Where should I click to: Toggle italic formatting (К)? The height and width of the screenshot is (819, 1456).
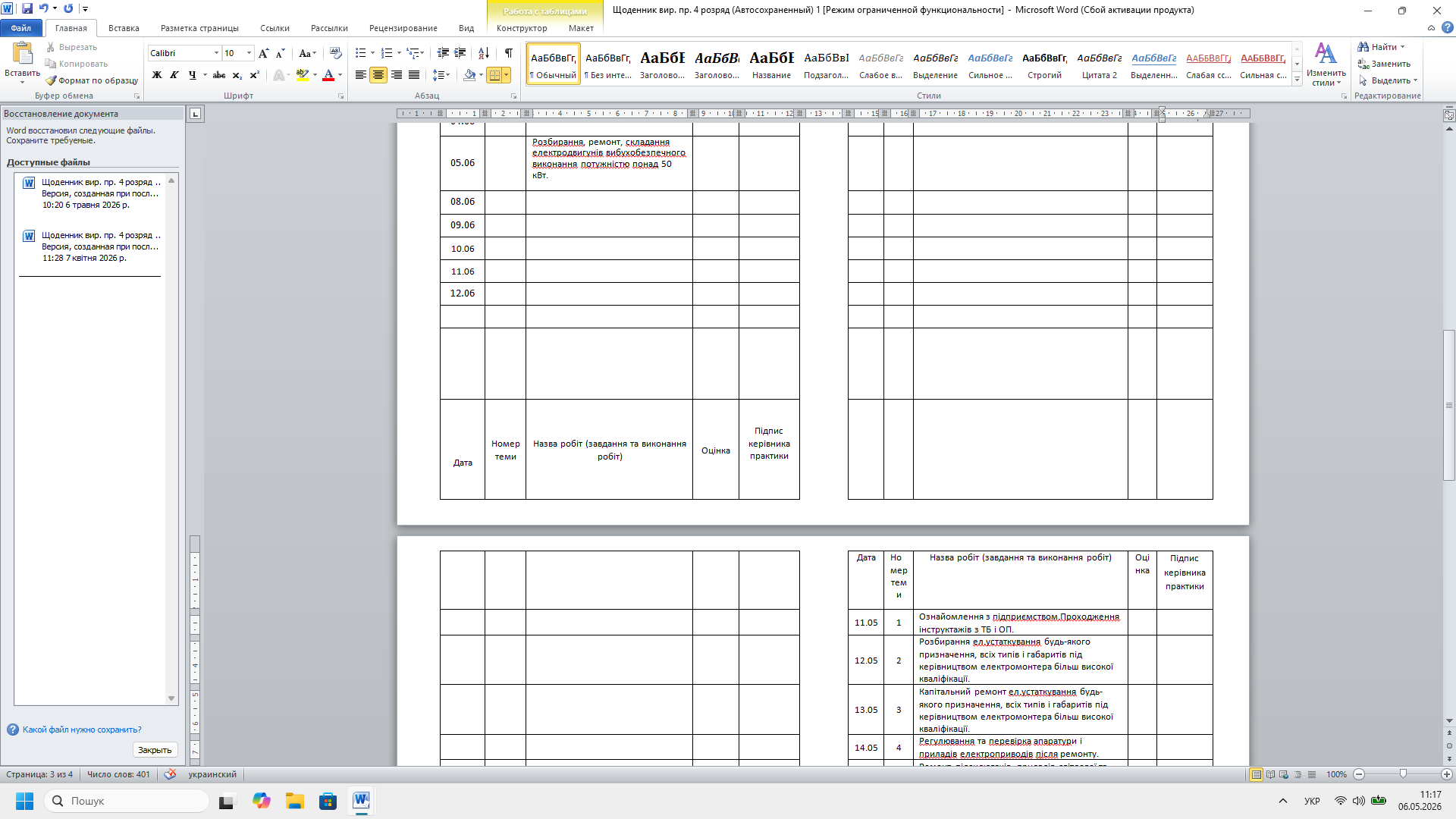(x=174, y=75)
